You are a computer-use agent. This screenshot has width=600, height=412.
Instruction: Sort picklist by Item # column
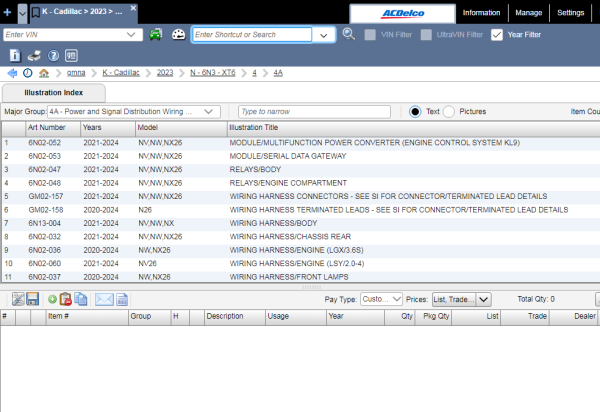click(87, 316)
